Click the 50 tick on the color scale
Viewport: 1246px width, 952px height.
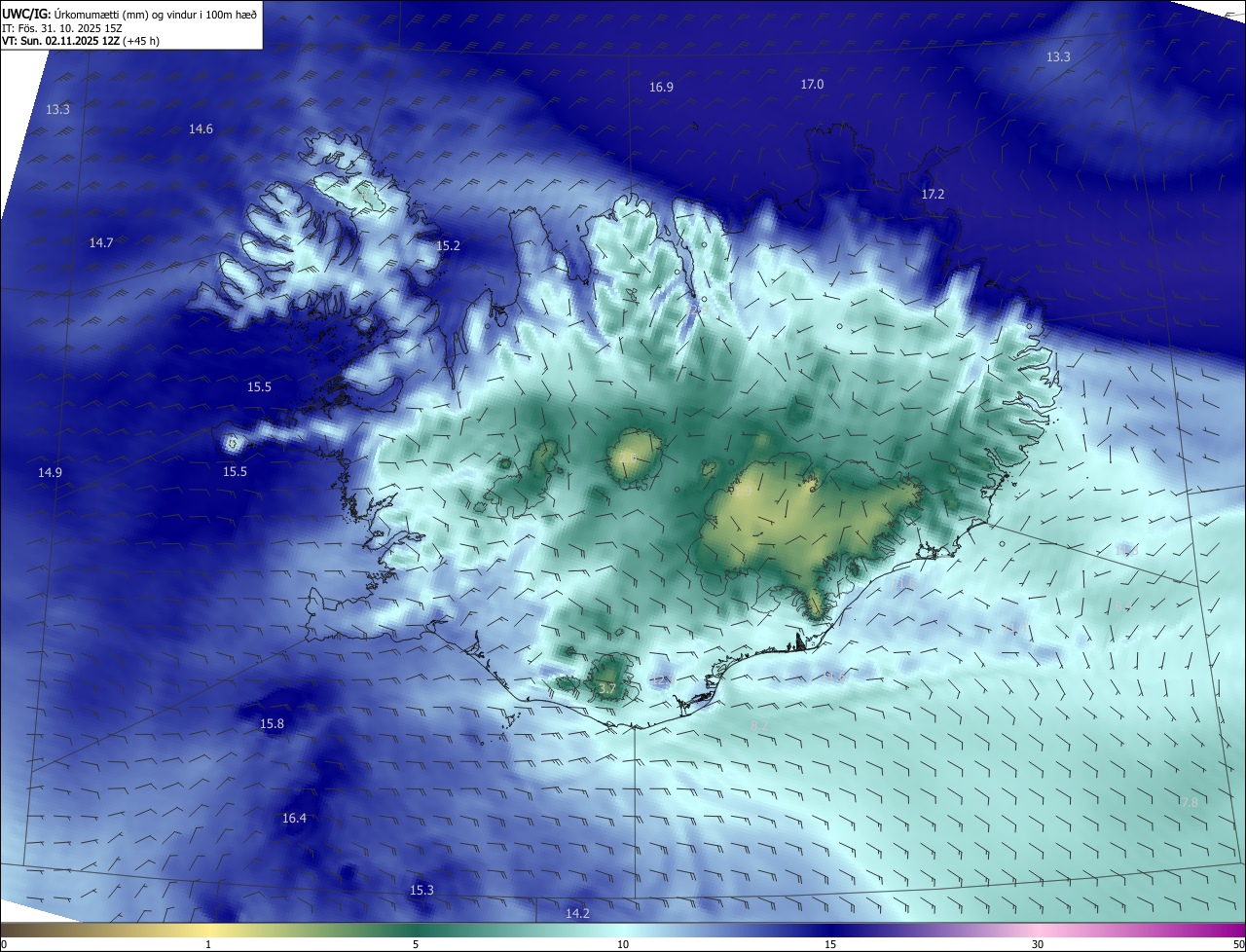1238,944
